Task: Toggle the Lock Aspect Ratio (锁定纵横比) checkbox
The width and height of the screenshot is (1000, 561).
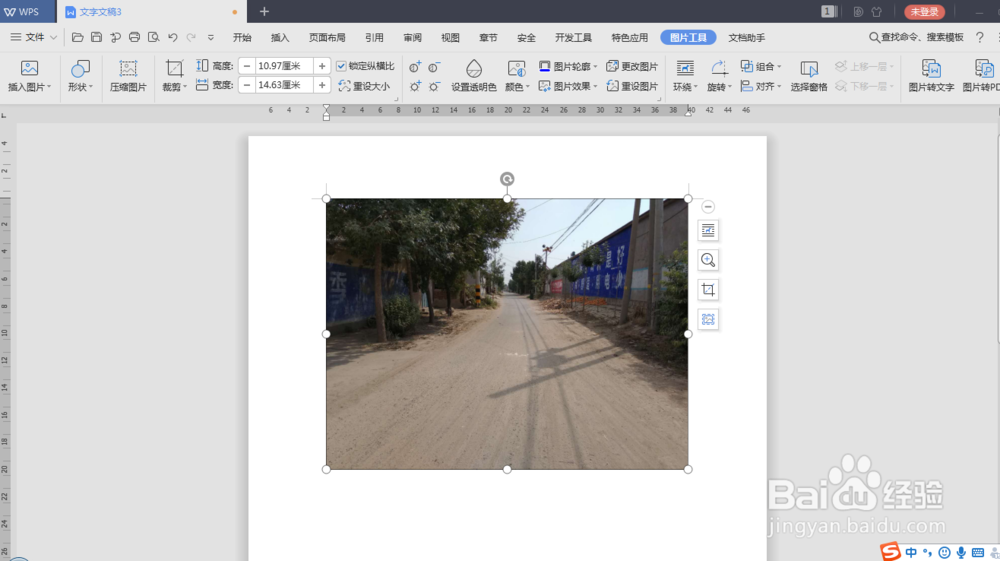Action: [x=341, y=66]
